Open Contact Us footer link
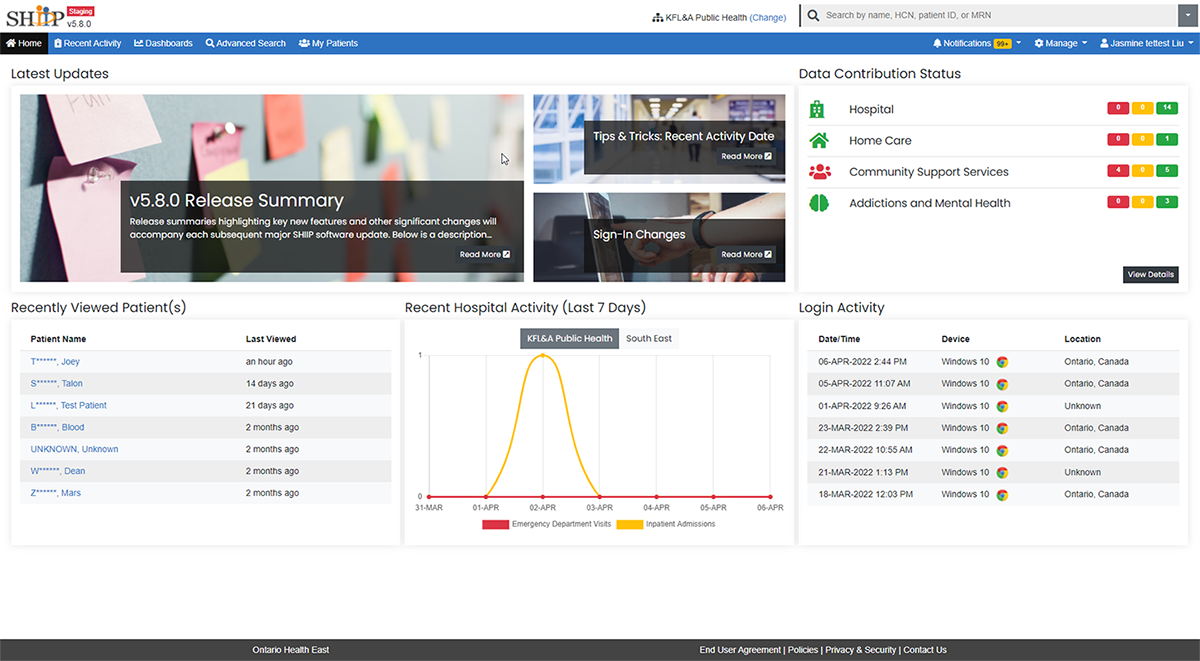The image size is (1200, 661). click(925, 650)
